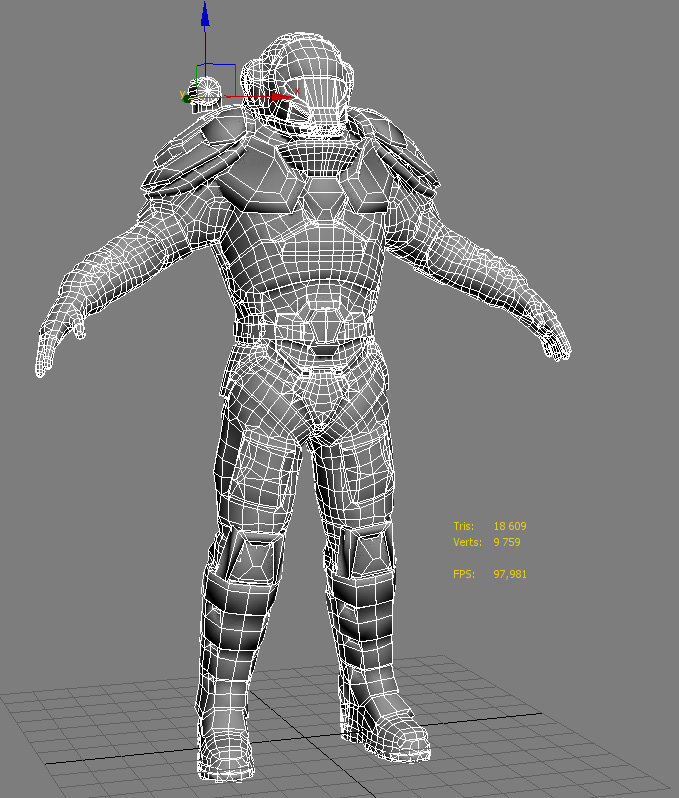Click the Tris count value 18 609
The width and height of the screenshot is (679, 798).
[x=510, y=526]
